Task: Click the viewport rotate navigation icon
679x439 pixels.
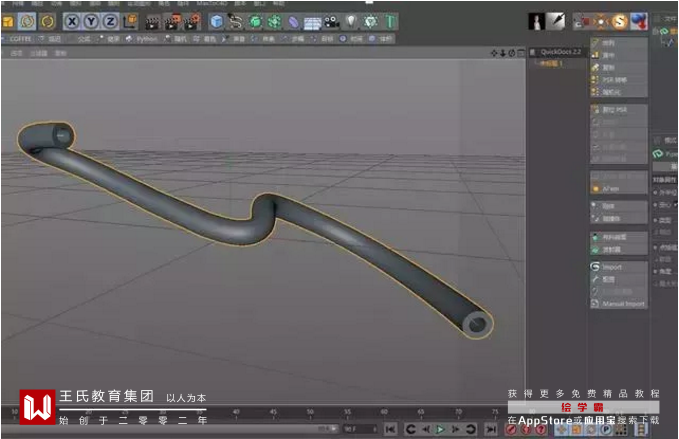Action: tap(512, 53)
